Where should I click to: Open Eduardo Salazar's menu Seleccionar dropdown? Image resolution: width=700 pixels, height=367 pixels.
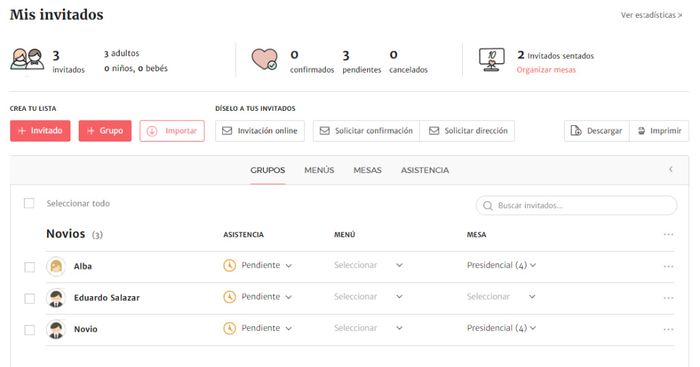point(368,296)
